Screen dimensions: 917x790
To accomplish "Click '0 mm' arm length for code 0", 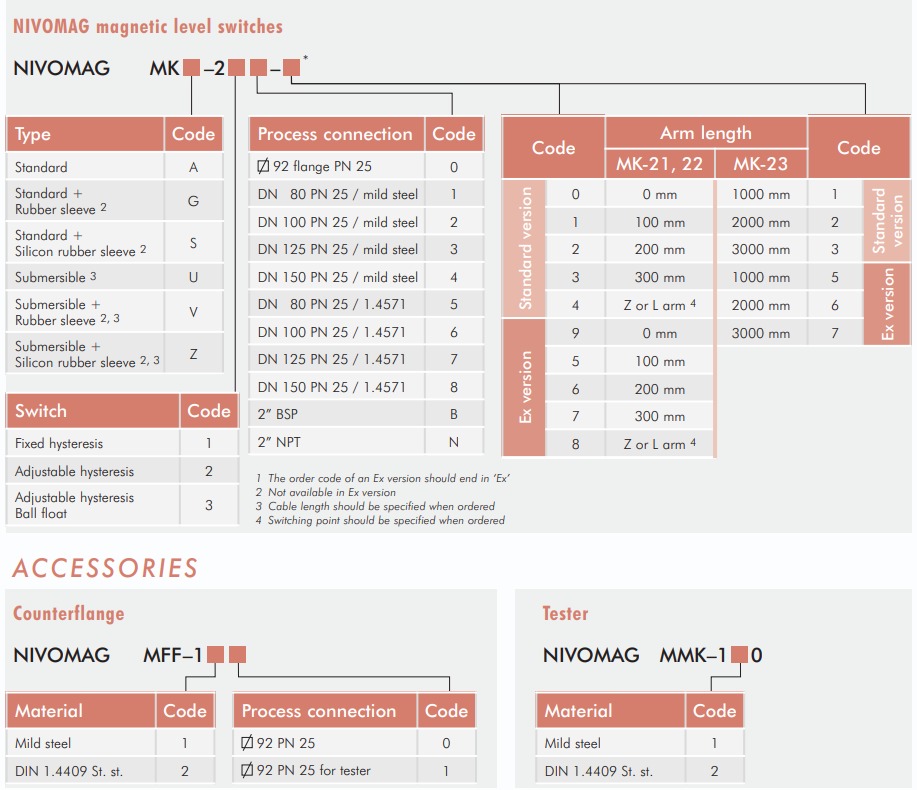I will [660, 194].
